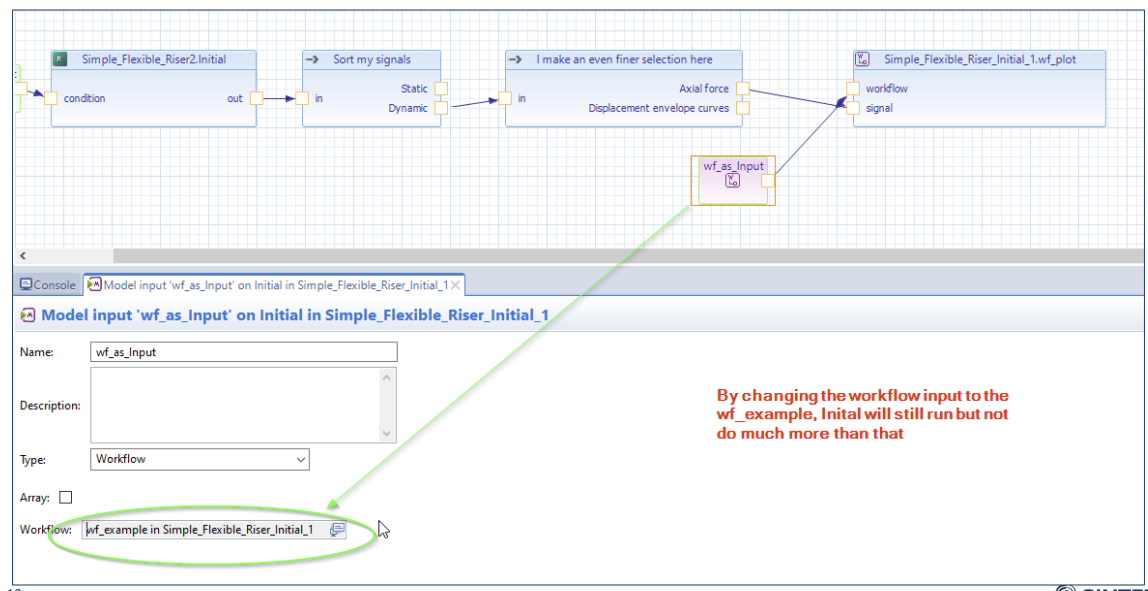Close the Model input 'wf_as_Input' tab
Viewport: 1148px width, 591px height.
click(455, 285)
